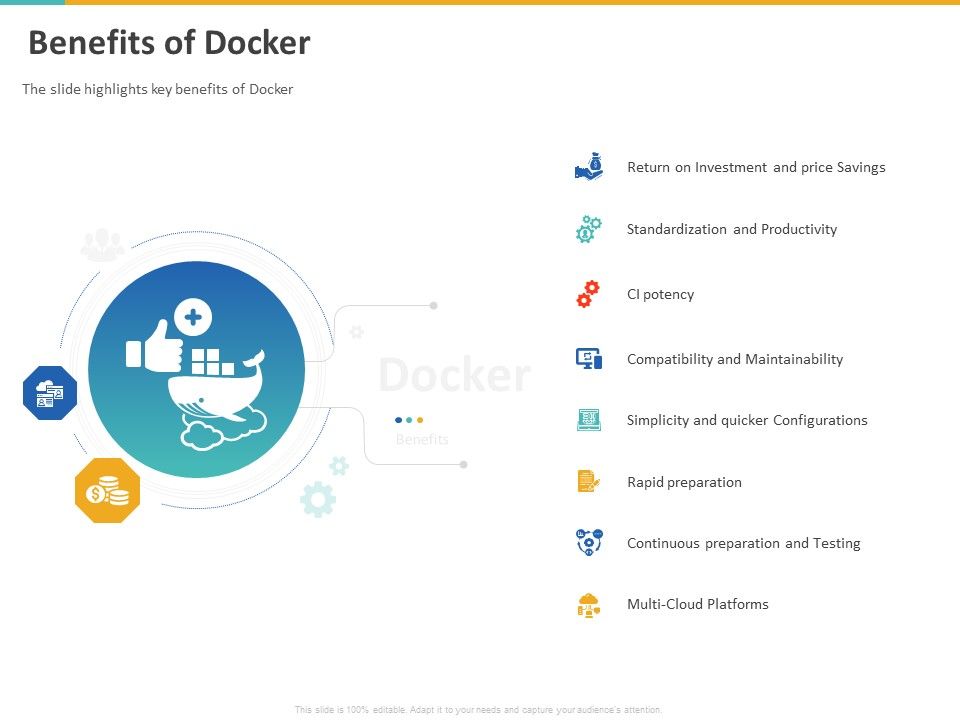Open the Docker heading text
The image size is (960, 720).
(453, 375)
